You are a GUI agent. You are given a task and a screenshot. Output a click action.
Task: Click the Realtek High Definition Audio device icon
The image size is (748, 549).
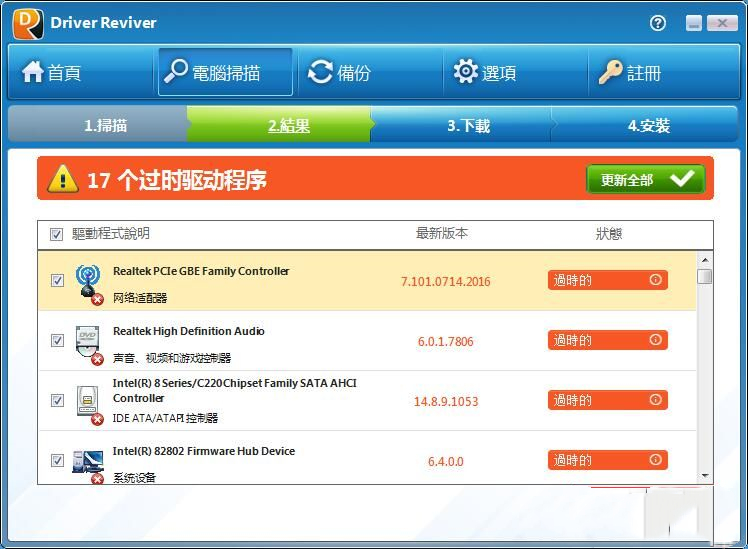(88, 343)
